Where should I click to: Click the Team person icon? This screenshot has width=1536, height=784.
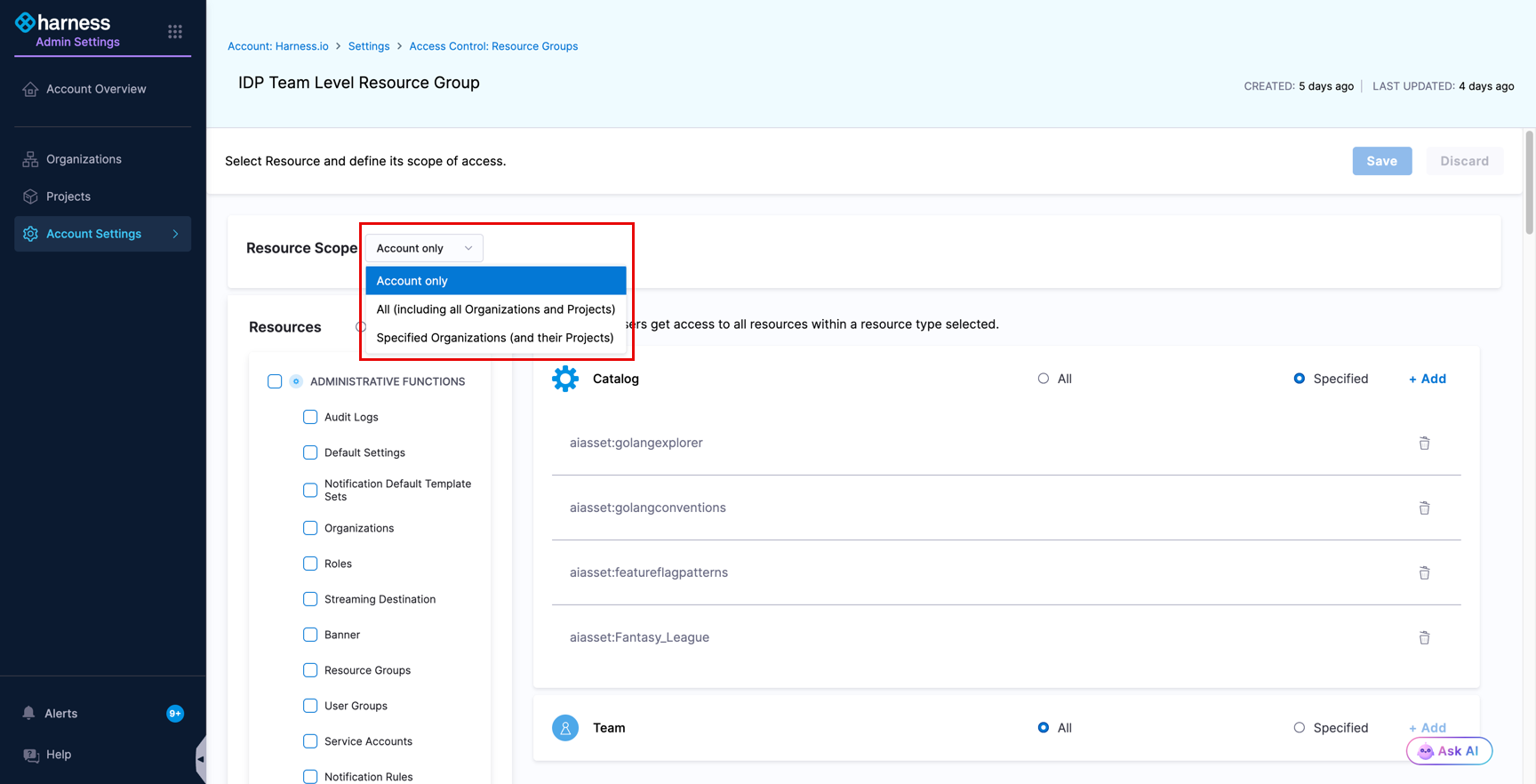[x=565, y=728]
